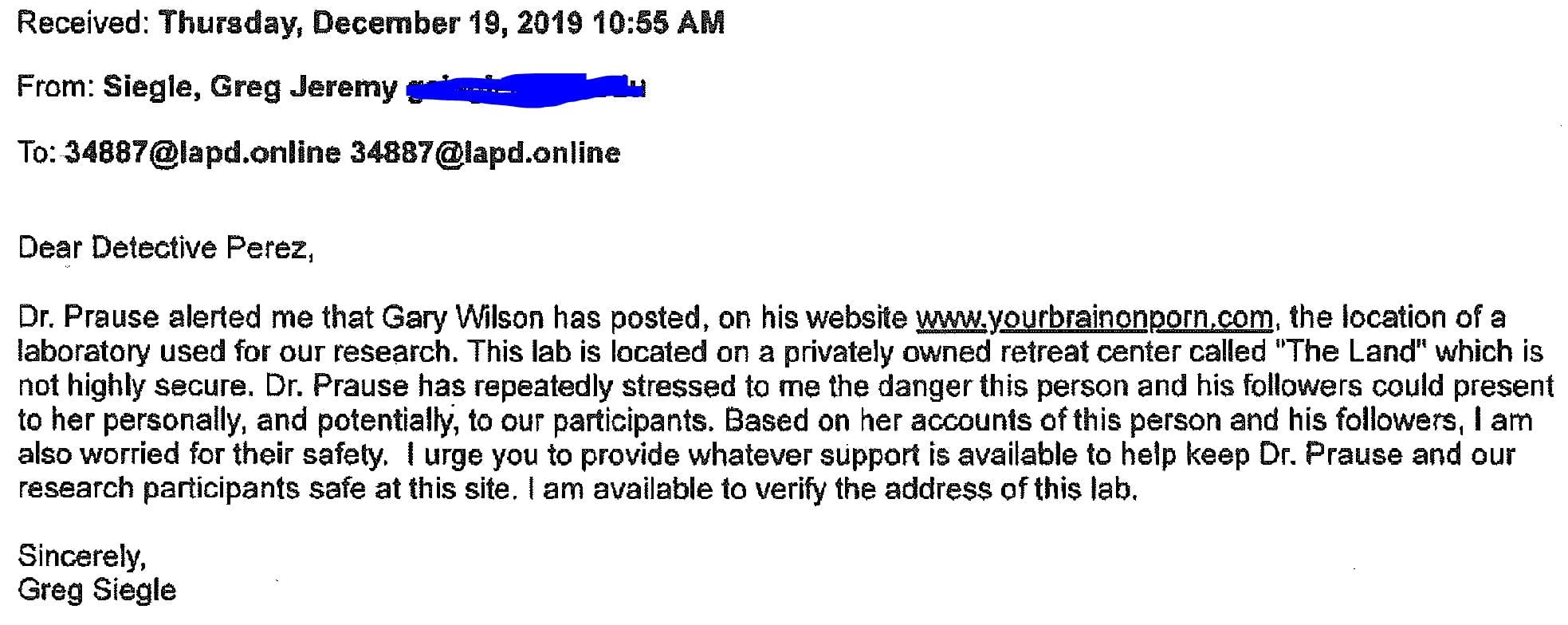Click the second 34887@lapd.online recipient address

point(485,152)
